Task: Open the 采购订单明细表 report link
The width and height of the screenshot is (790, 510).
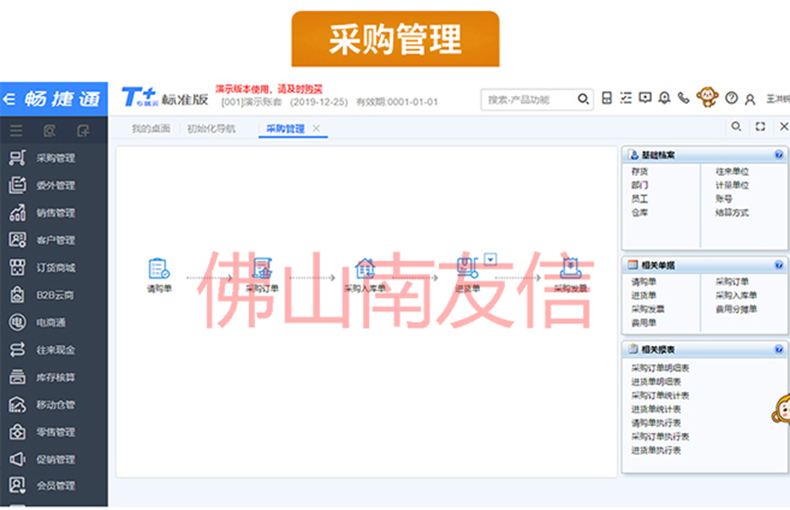Action: pos(659,368)
